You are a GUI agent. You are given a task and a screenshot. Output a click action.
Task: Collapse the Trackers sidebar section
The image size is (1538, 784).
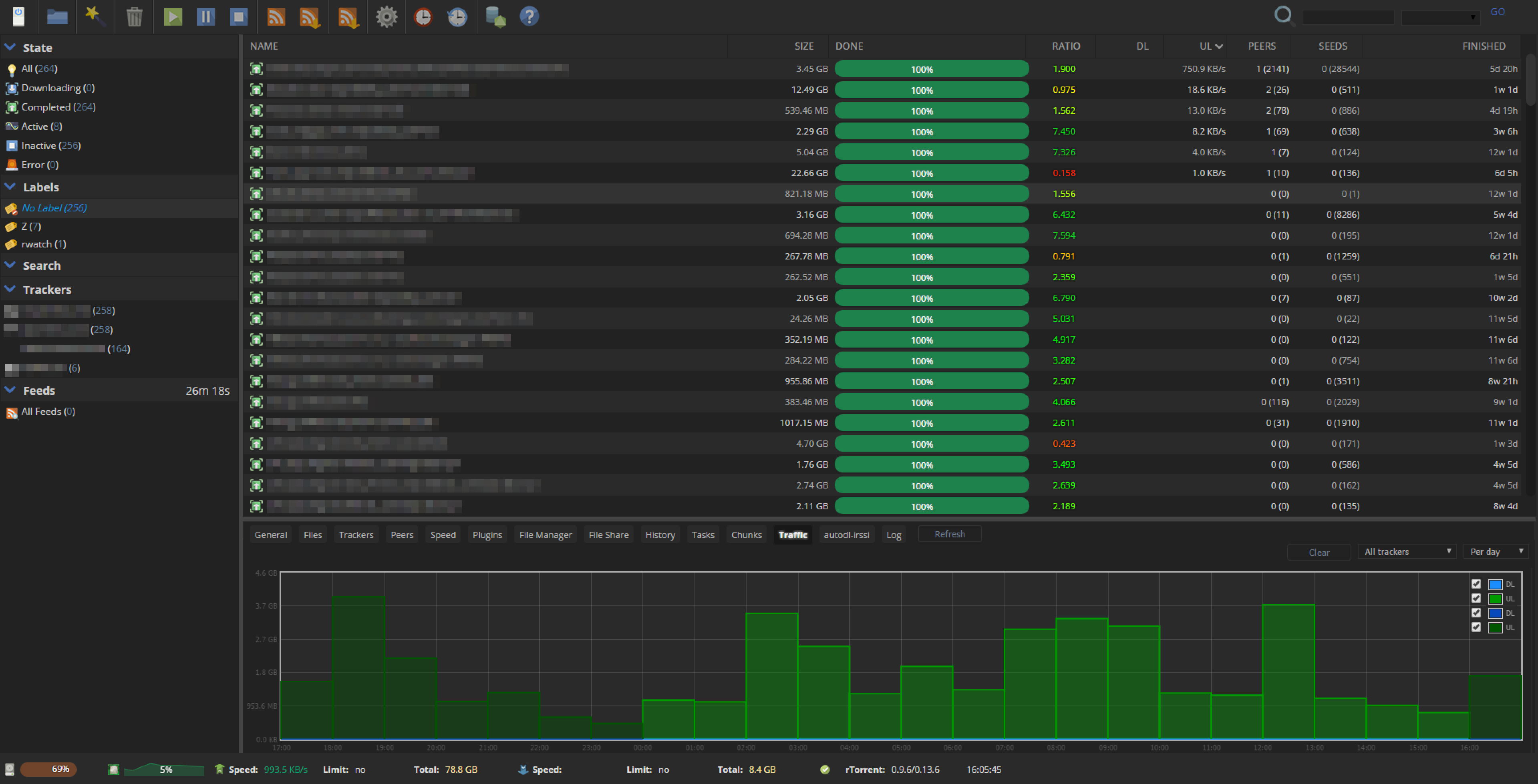(x=10, y=289)
